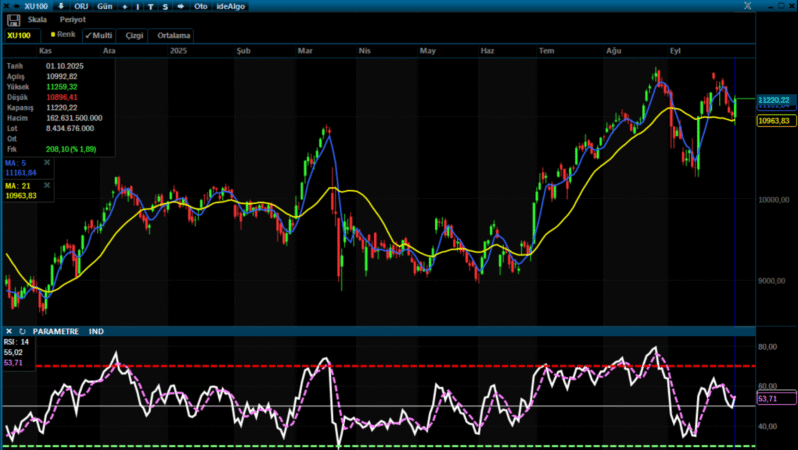The image size is (798, 450).
Task: Refresh the RSI indicator panel
Action: click(22, 330)
